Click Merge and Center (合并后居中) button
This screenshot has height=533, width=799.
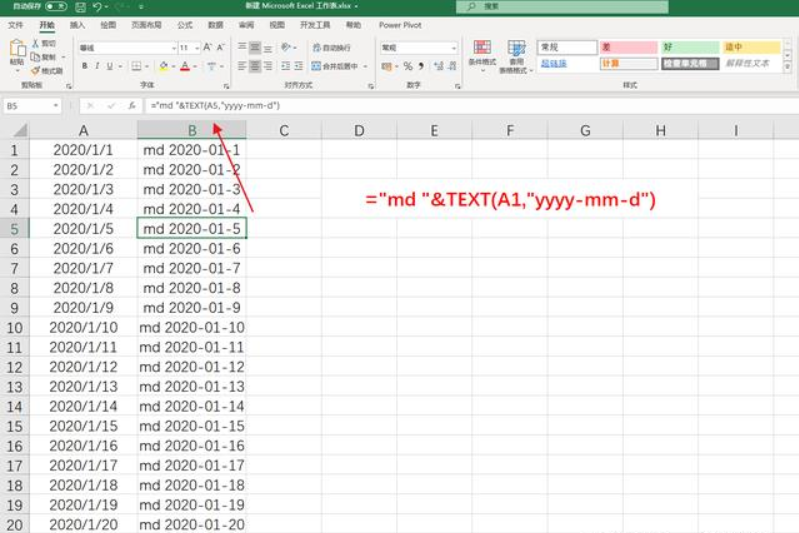pos(338,66)
